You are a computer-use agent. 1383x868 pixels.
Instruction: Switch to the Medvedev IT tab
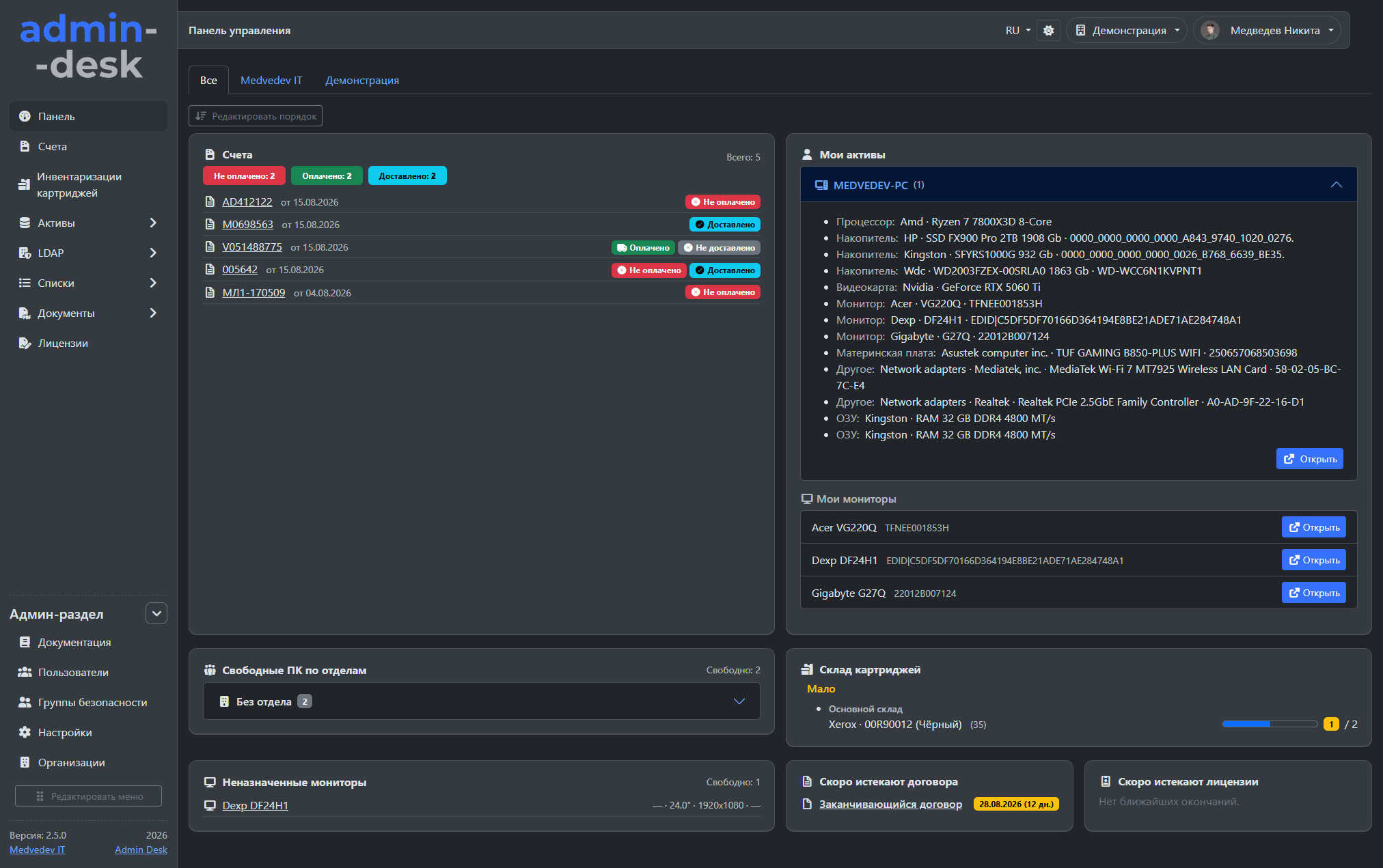pos(271,80)
